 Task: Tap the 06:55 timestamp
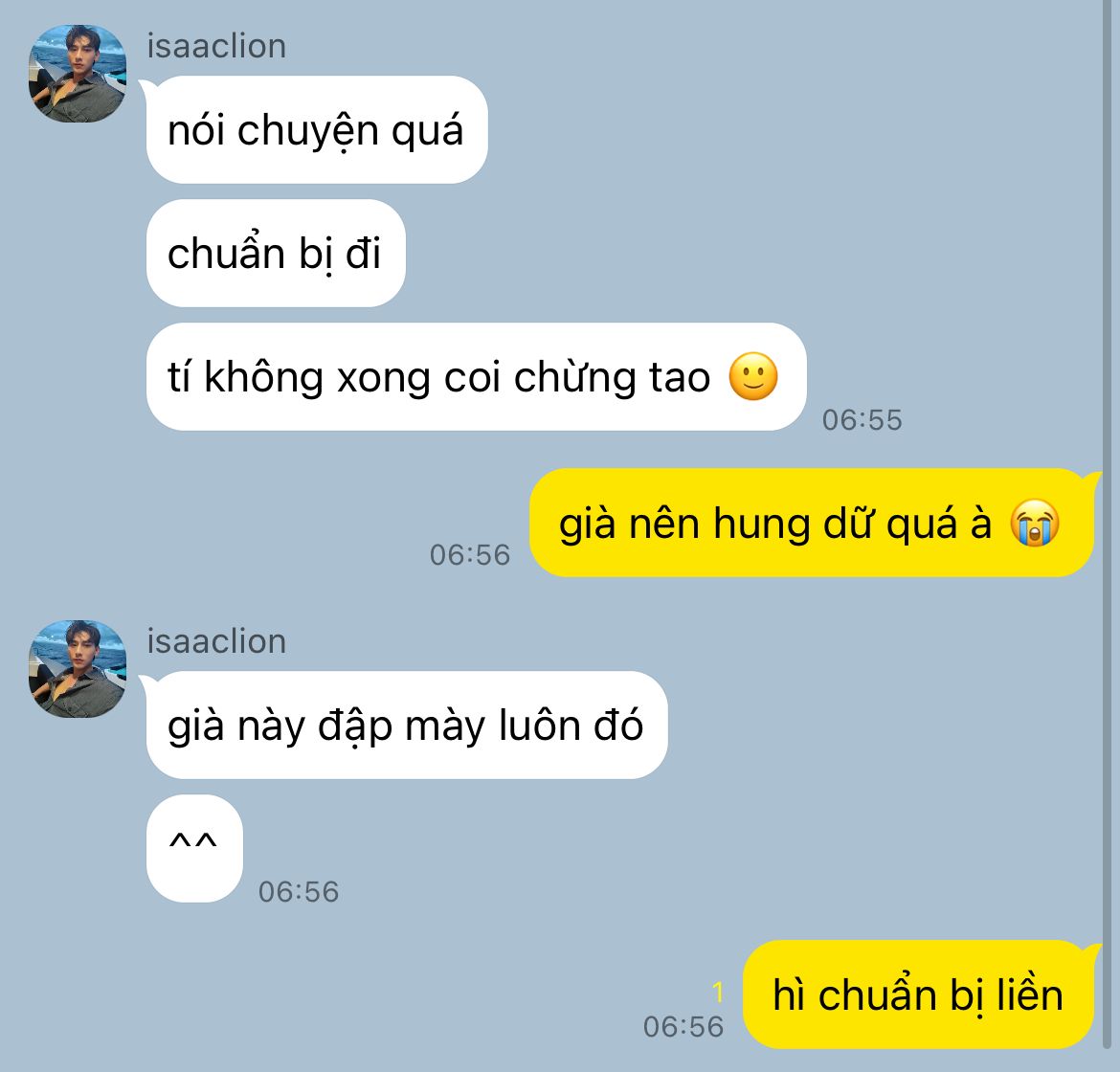(x=862, y=420)
